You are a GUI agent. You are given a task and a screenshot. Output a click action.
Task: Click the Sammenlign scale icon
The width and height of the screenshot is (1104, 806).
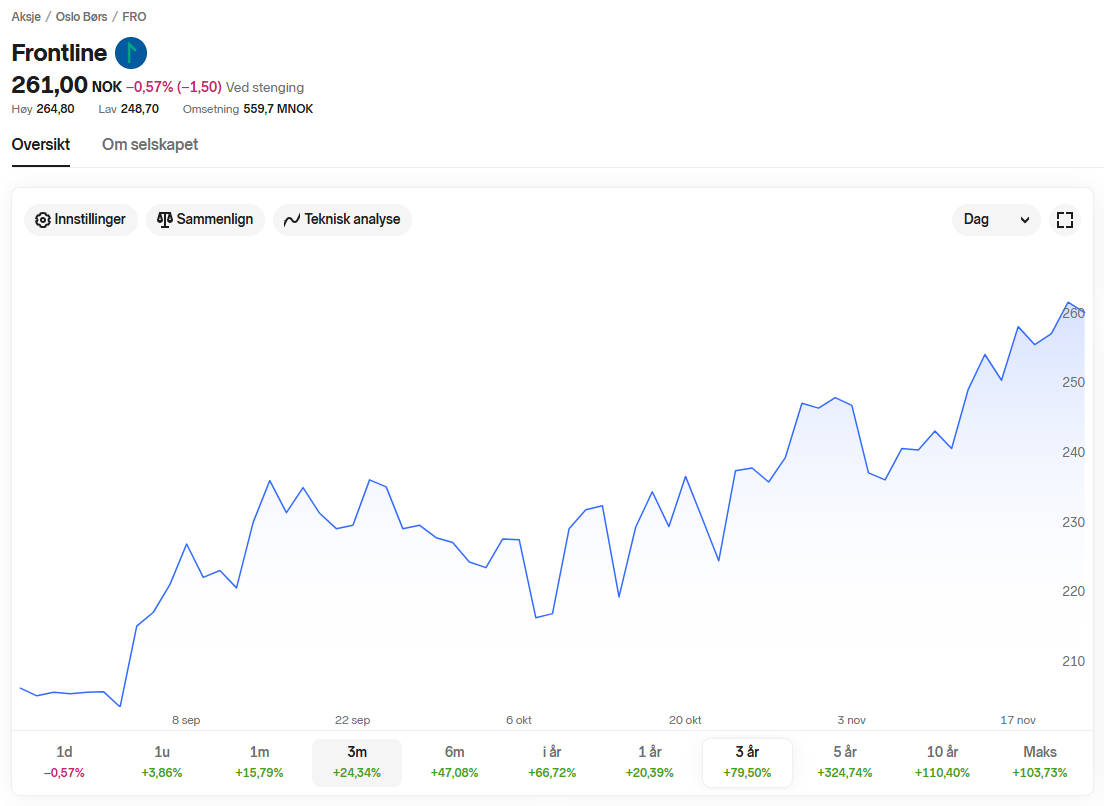point(165,219)
